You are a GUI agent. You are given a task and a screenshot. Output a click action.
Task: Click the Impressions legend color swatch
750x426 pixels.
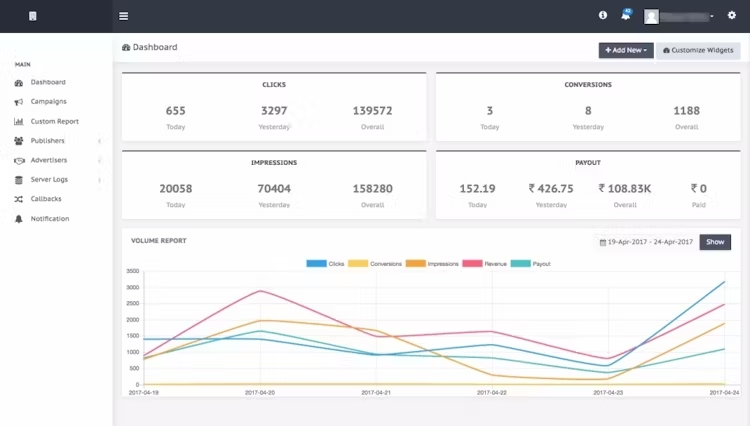(416, 263)
